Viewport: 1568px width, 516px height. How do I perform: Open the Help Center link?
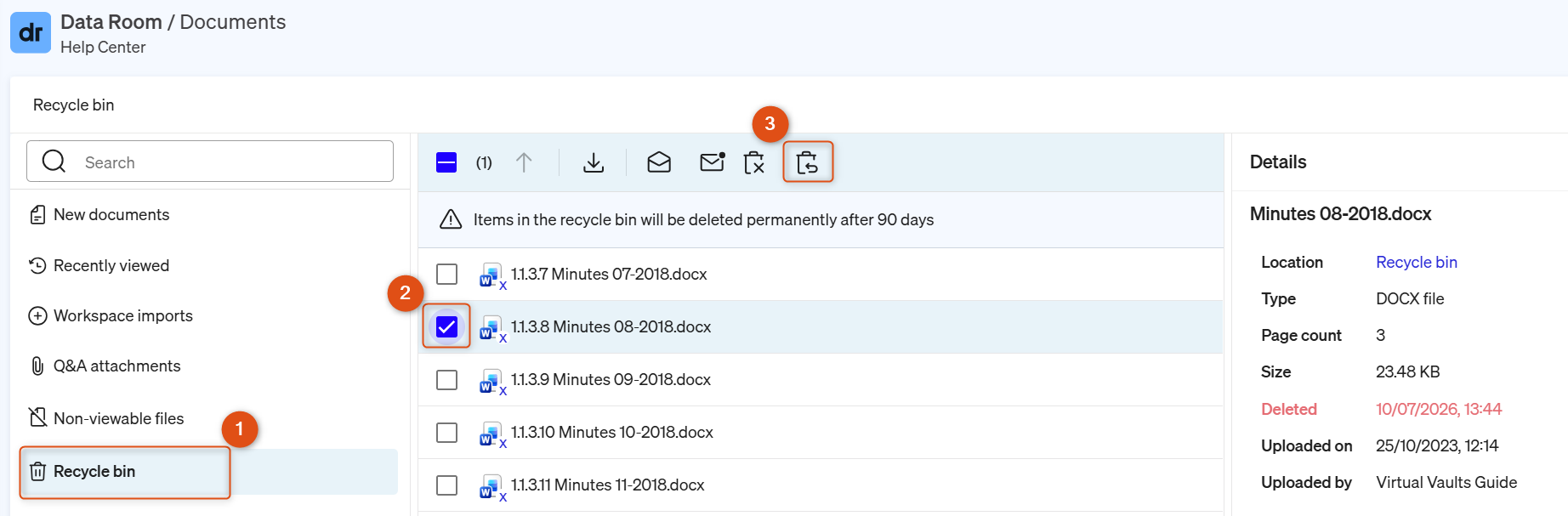[103, 48]
